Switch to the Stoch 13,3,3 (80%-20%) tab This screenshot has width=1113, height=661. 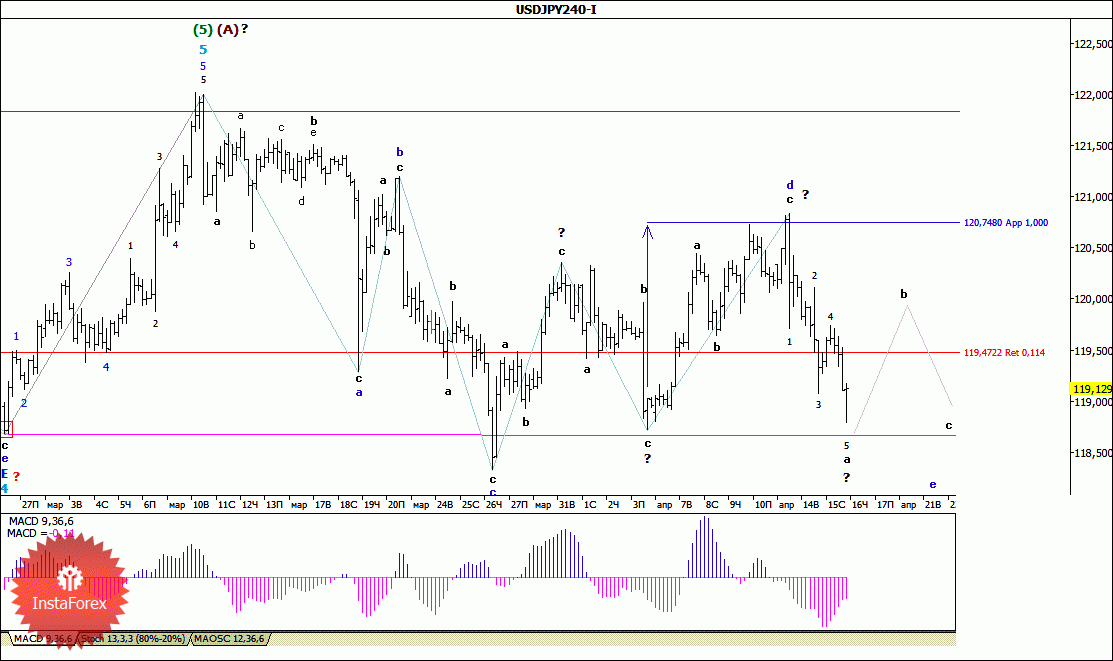point(133,639)
